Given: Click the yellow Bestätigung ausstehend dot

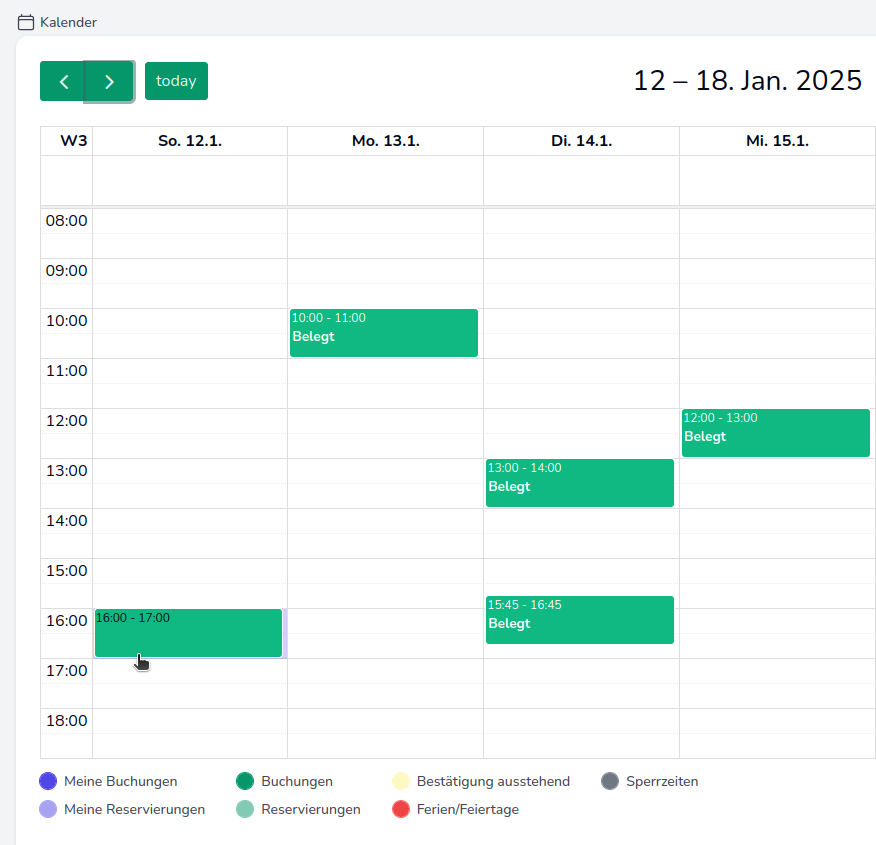Looking at the screenshot, I should pos(403,781).
